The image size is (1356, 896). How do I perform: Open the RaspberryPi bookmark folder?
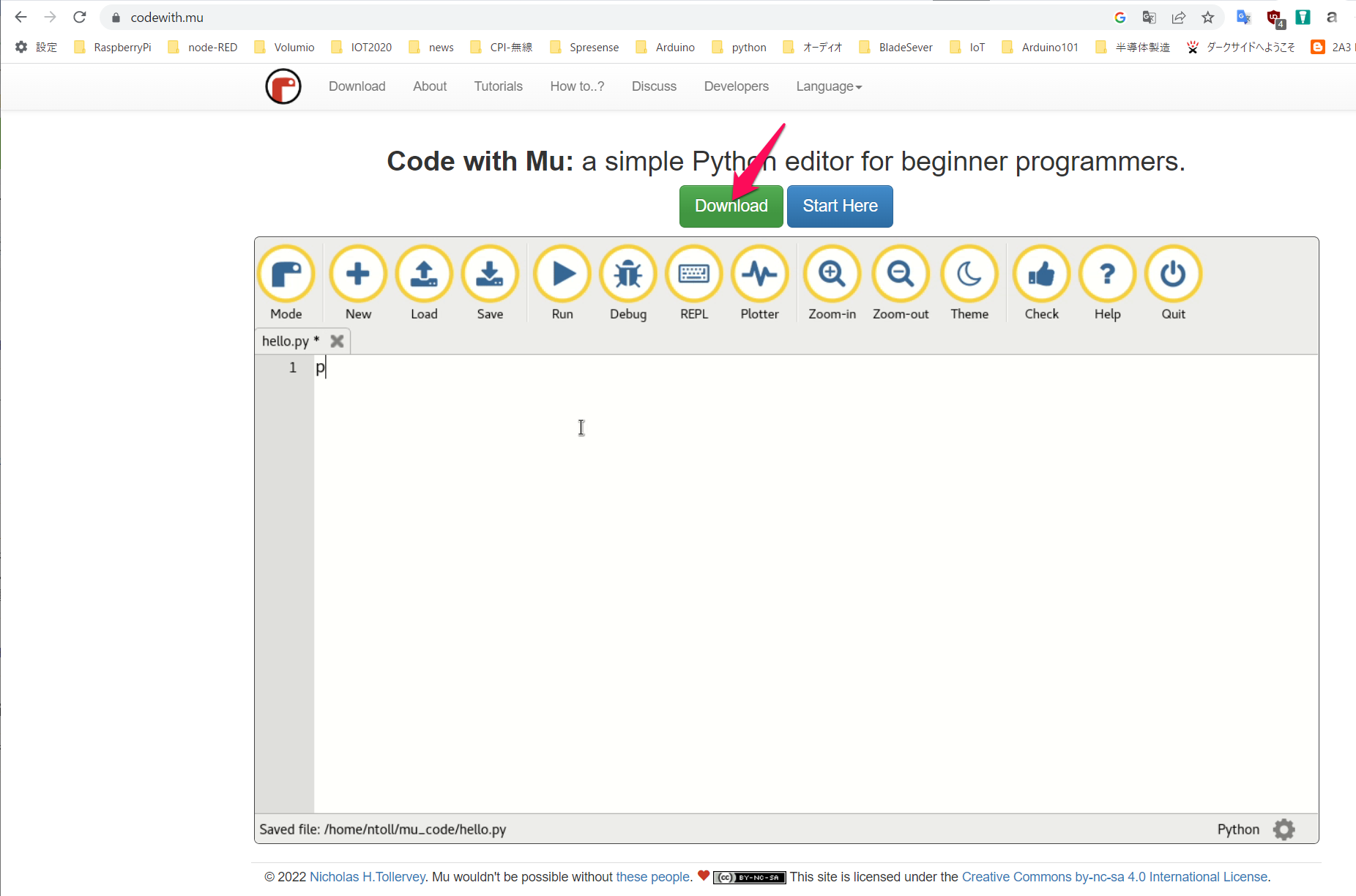(113, 48)
